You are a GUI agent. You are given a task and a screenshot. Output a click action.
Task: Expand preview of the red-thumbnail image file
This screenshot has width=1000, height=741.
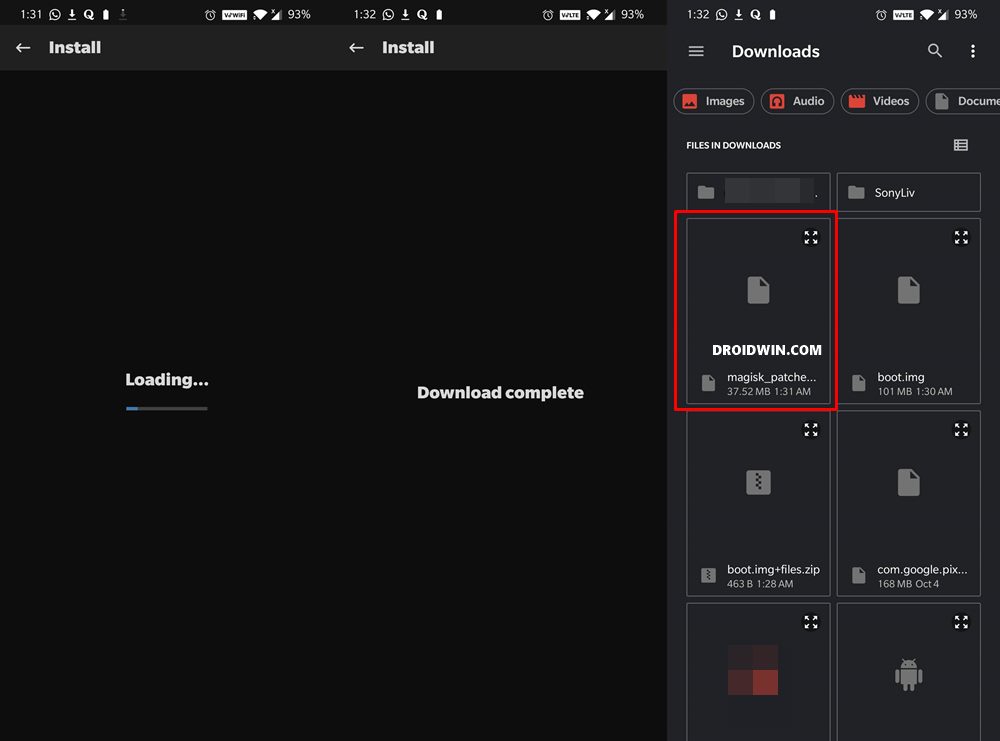point(811,622)
